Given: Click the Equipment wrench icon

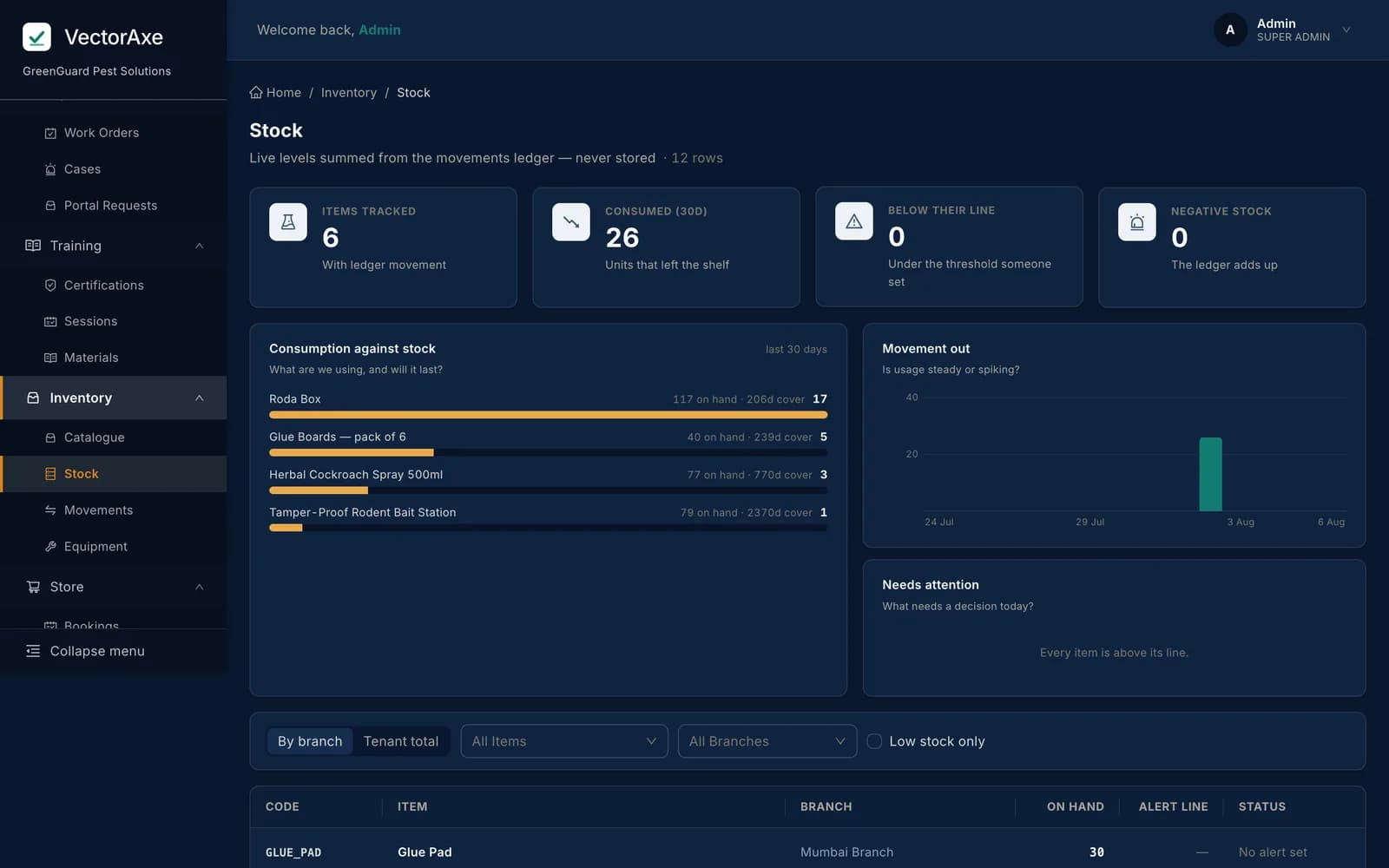Looking at the screenshot, I should (x=50, y=547).
